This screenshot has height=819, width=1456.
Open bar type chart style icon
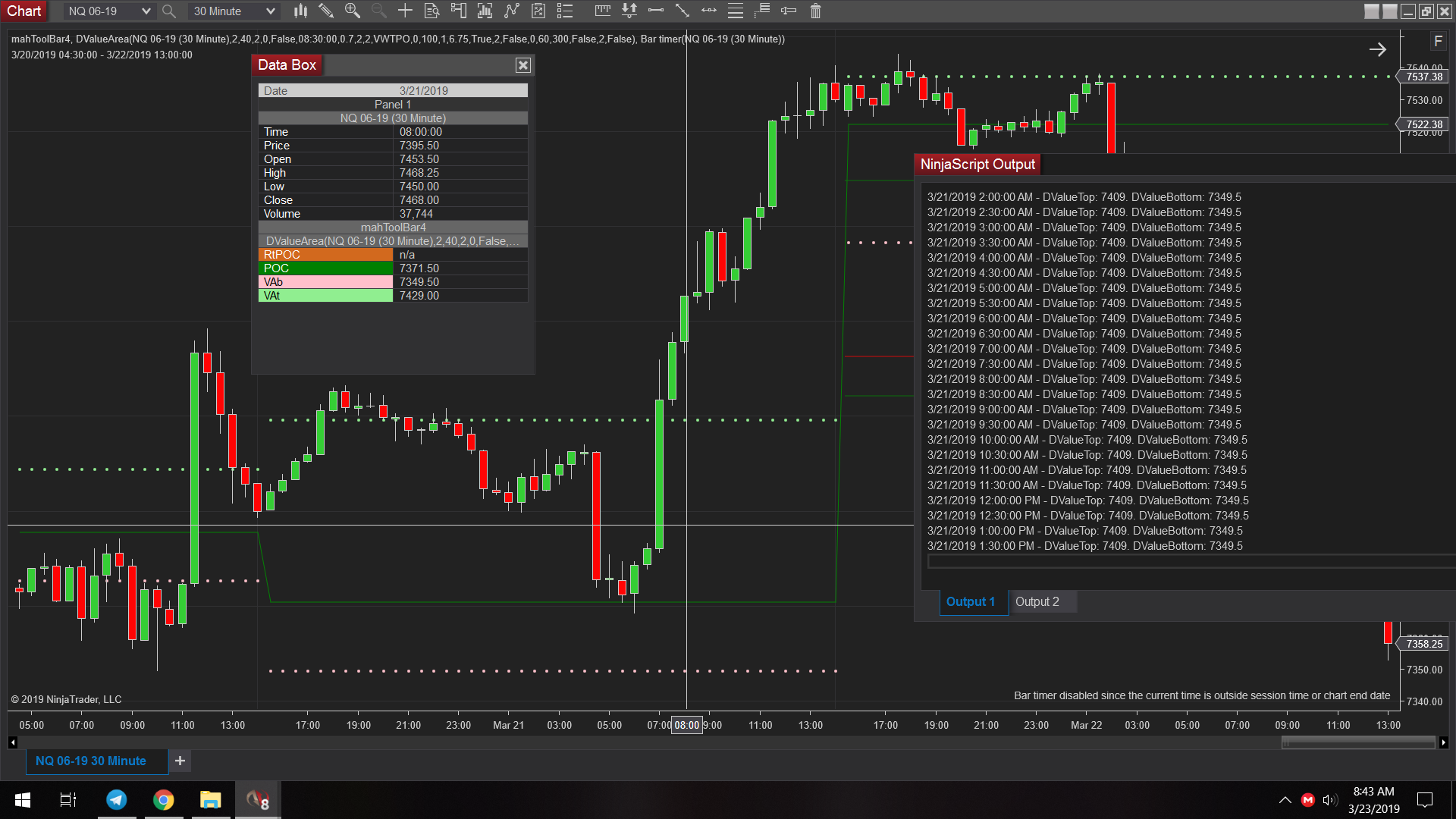(x=301, y=11)
